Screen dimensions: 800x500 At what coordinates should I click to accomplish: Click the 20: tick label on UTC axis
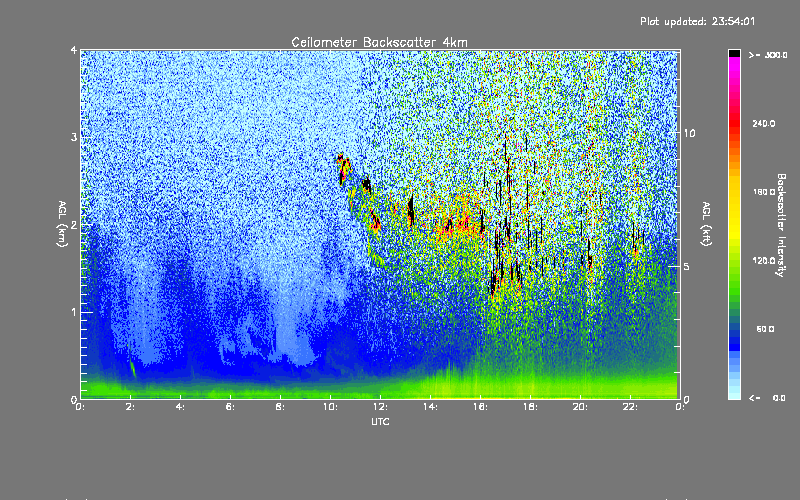[581, 407]
